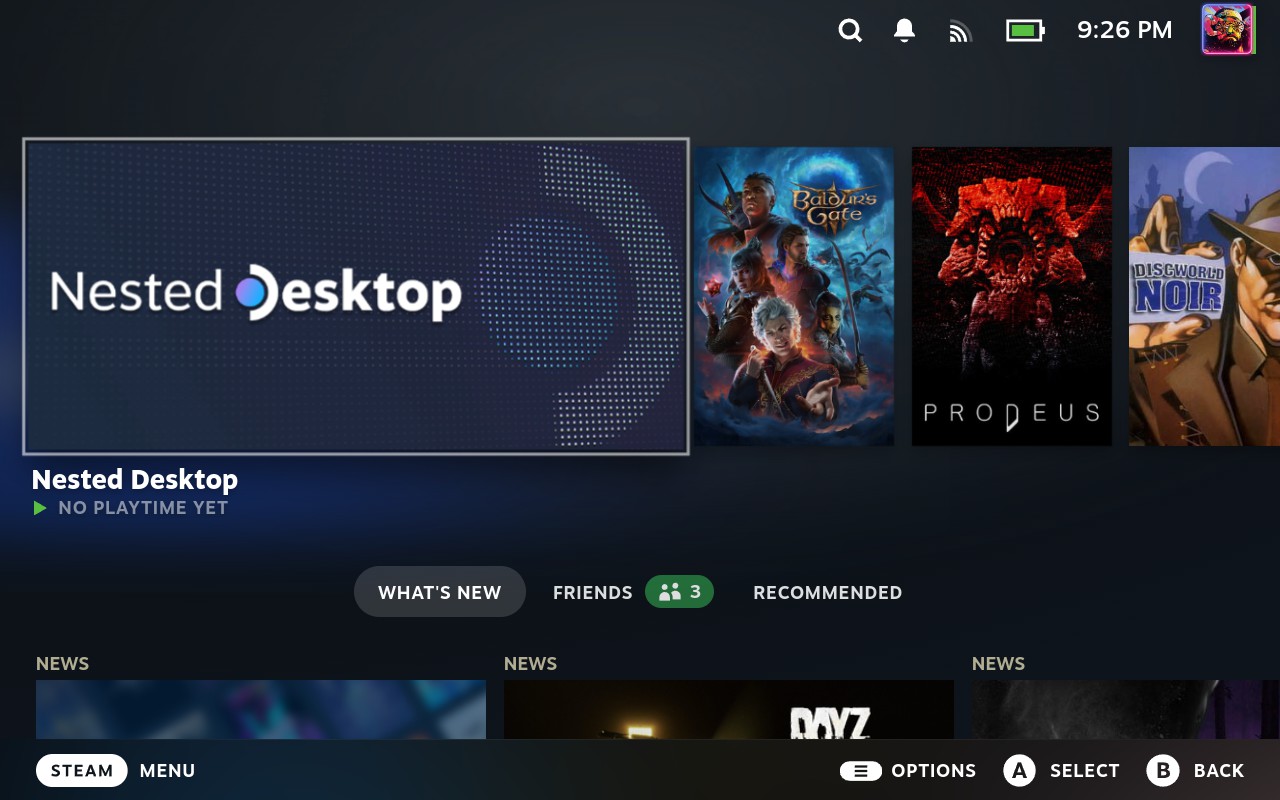Open the notifications bell
Viewport: 1280px width, 800px height.
click(904, 30)
